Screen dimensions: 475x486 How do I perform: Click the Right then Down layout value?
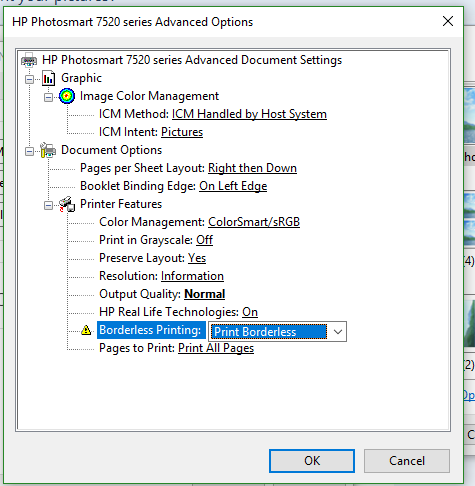(x=252, y=168)
